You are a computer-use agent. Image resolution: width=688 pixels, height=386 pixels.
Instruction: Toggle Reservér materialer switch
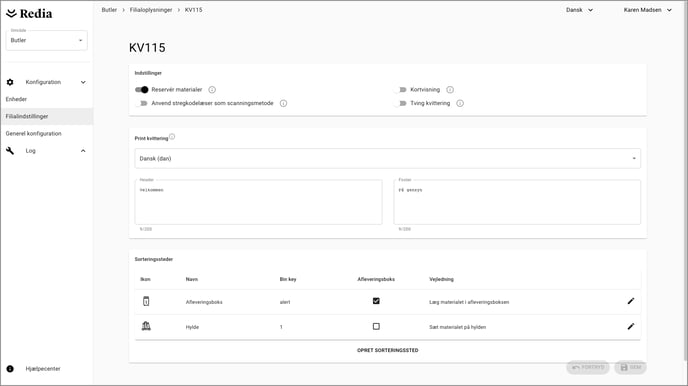coord(141,89)
